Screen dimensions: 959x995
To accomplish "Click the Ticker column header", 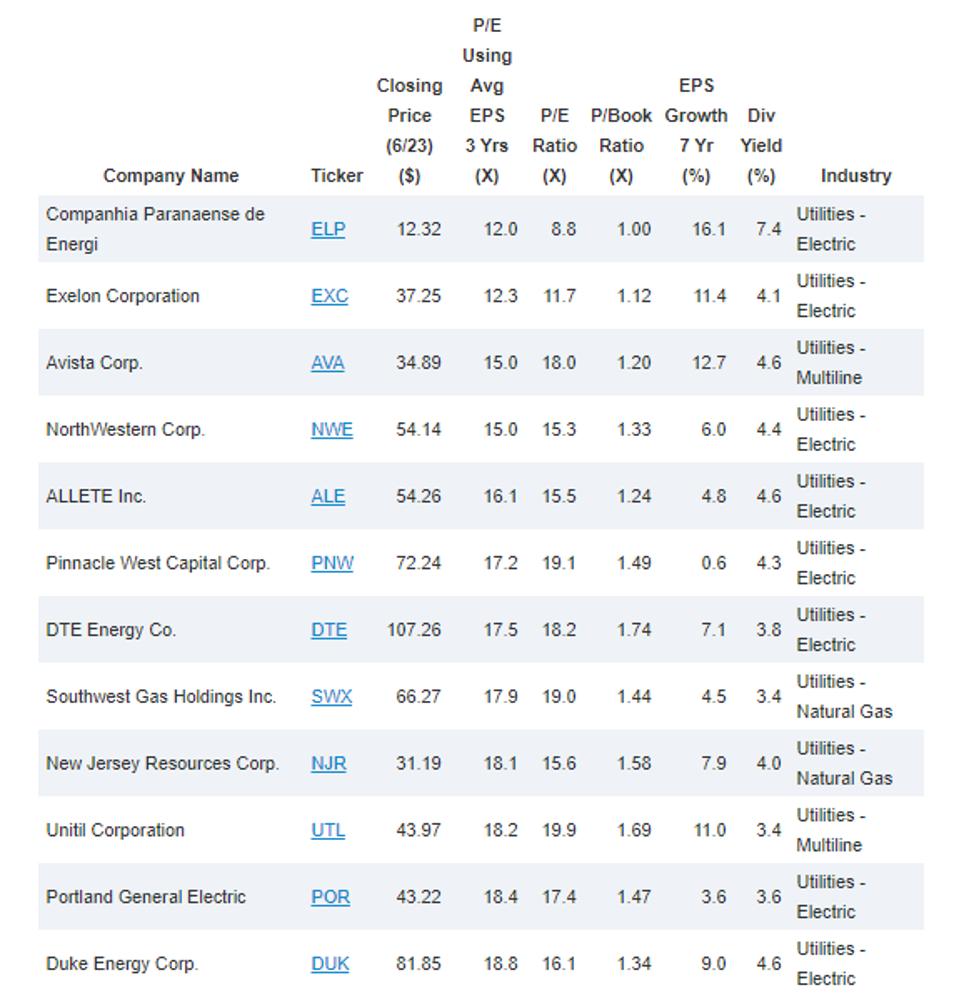I will [x=337, y=176].
